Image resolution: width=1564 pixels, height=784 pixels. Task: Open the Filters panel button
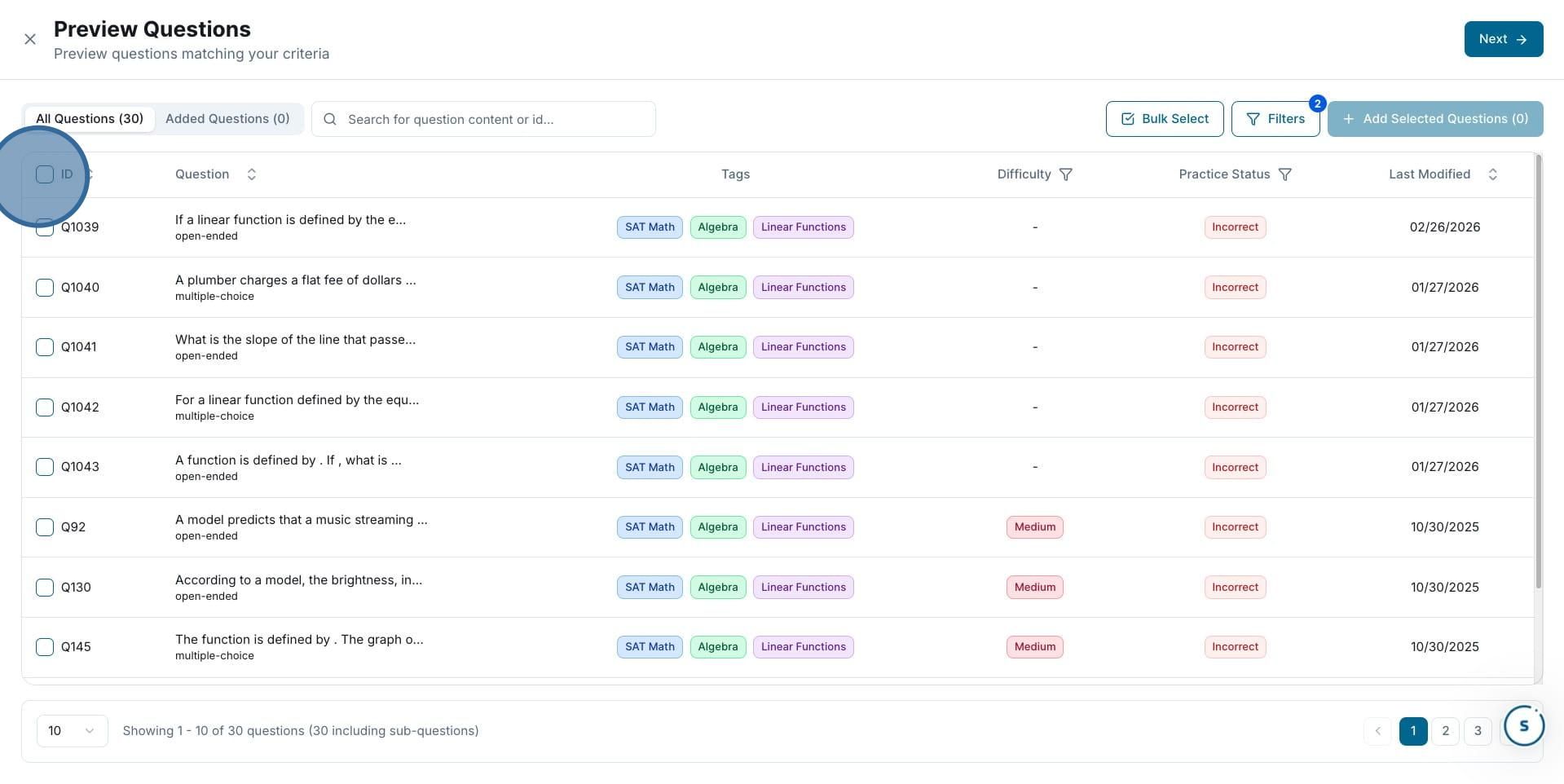[1275, 119]
